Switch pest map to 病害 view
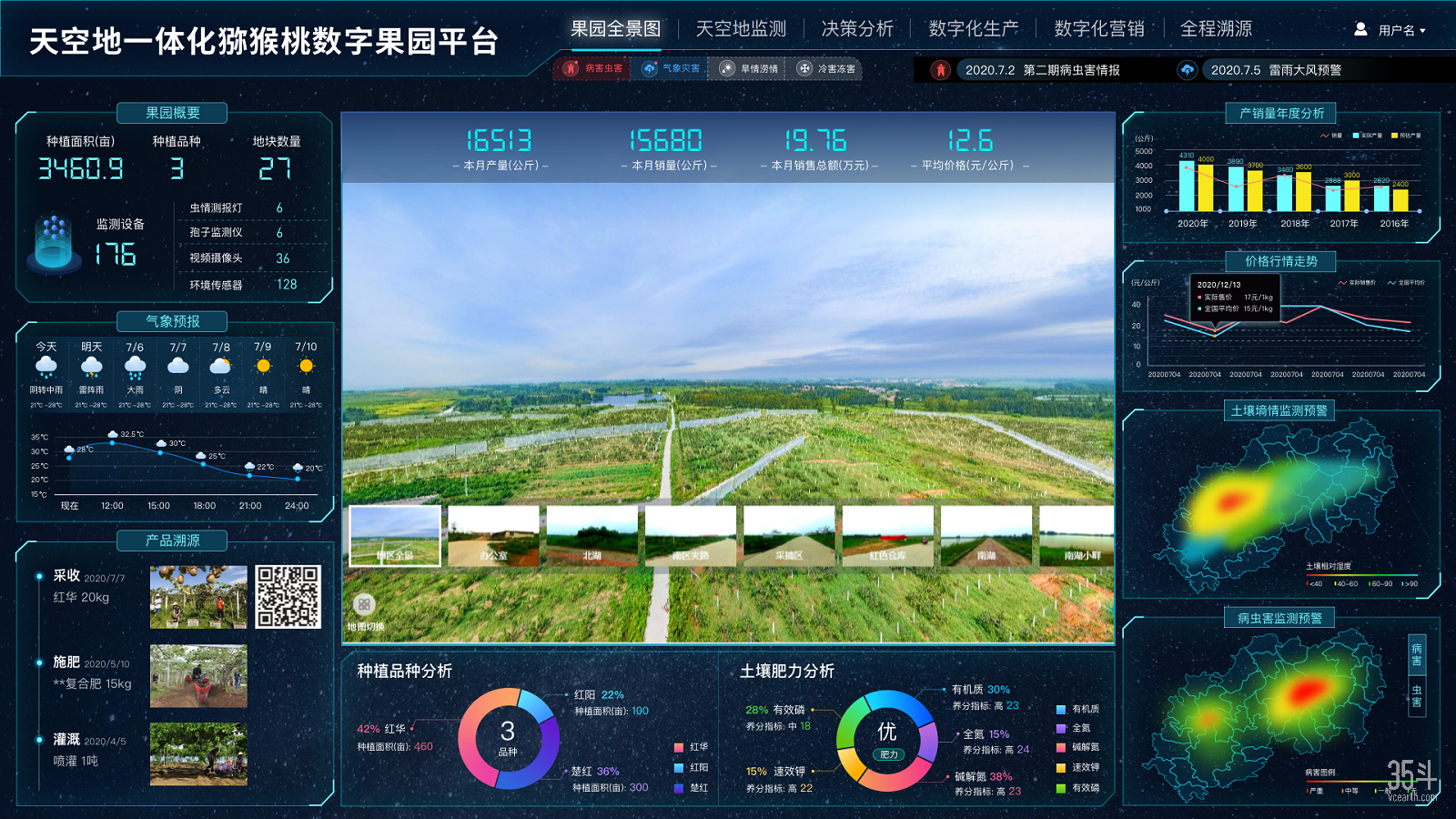Screen dimensions: 1456x819 coord(1416,655)
